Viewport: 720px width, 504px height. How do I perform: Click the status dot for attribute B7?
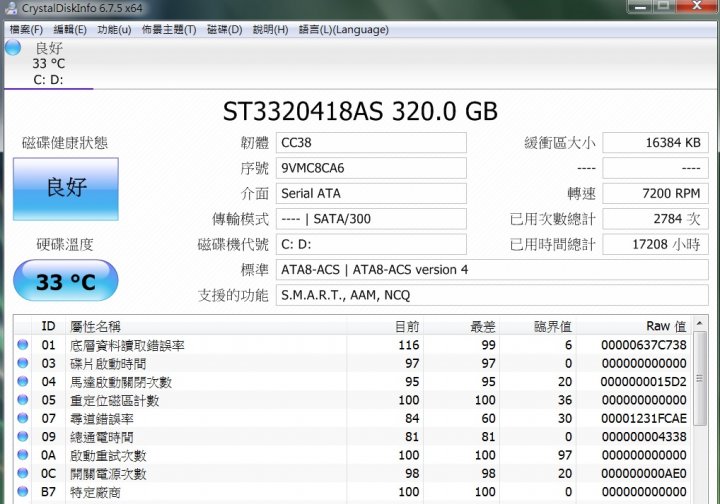22,492
